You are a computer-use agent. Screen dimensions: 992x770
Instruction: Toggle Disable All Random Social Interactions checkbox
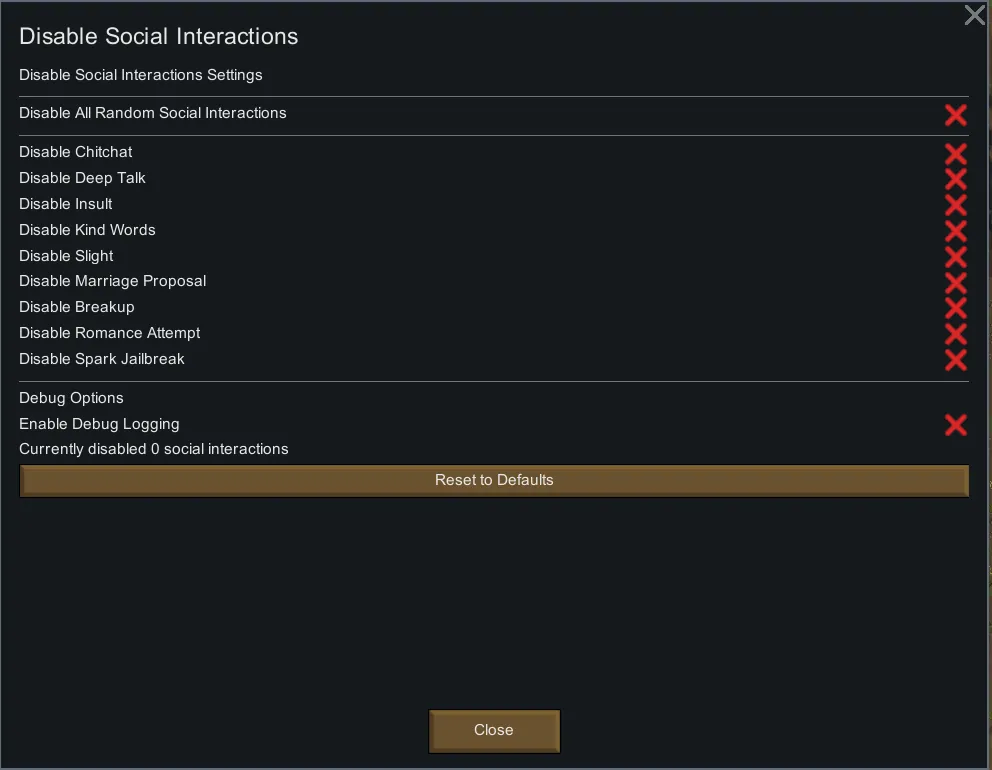point(955,114)
